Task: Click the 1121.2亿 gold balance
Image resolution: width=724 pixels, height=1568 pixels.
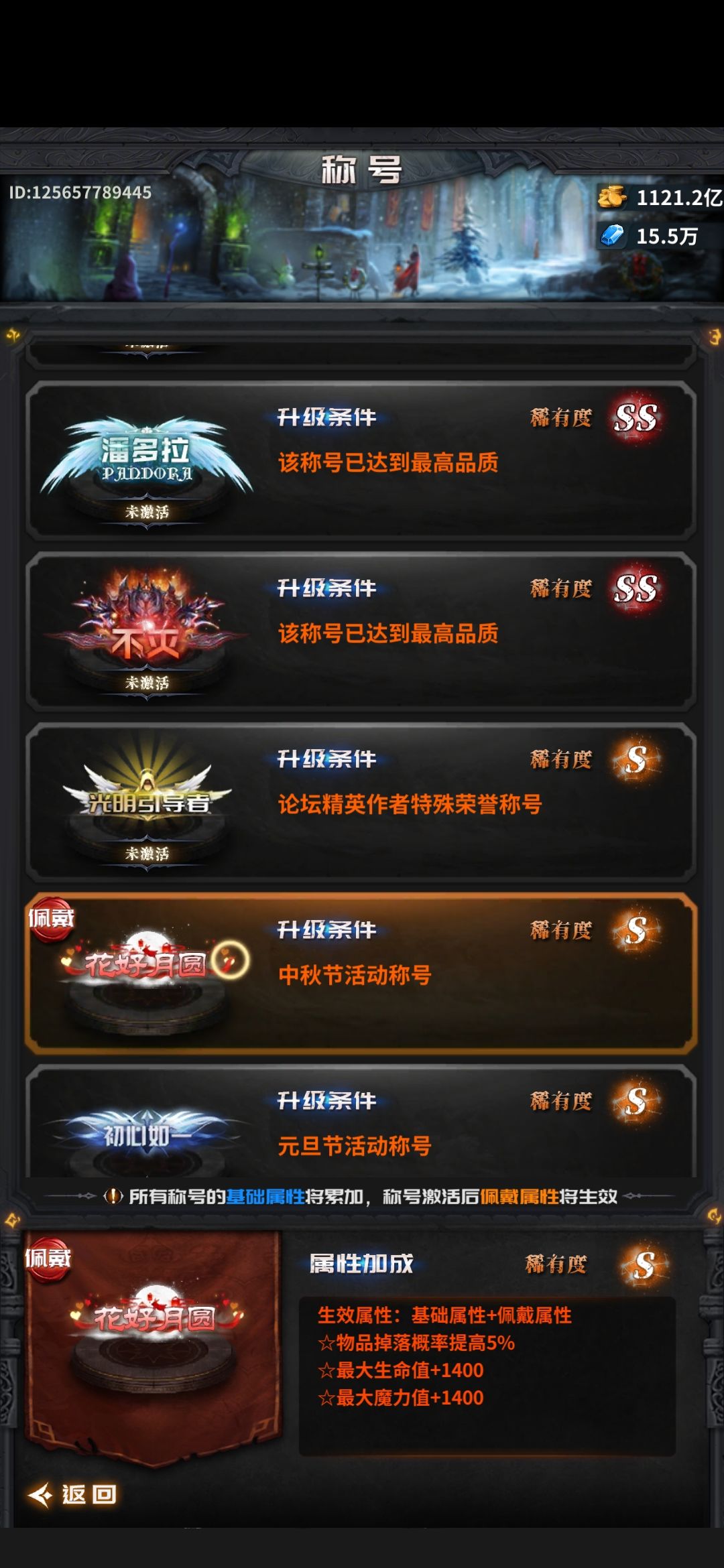Action: point(678,198)
